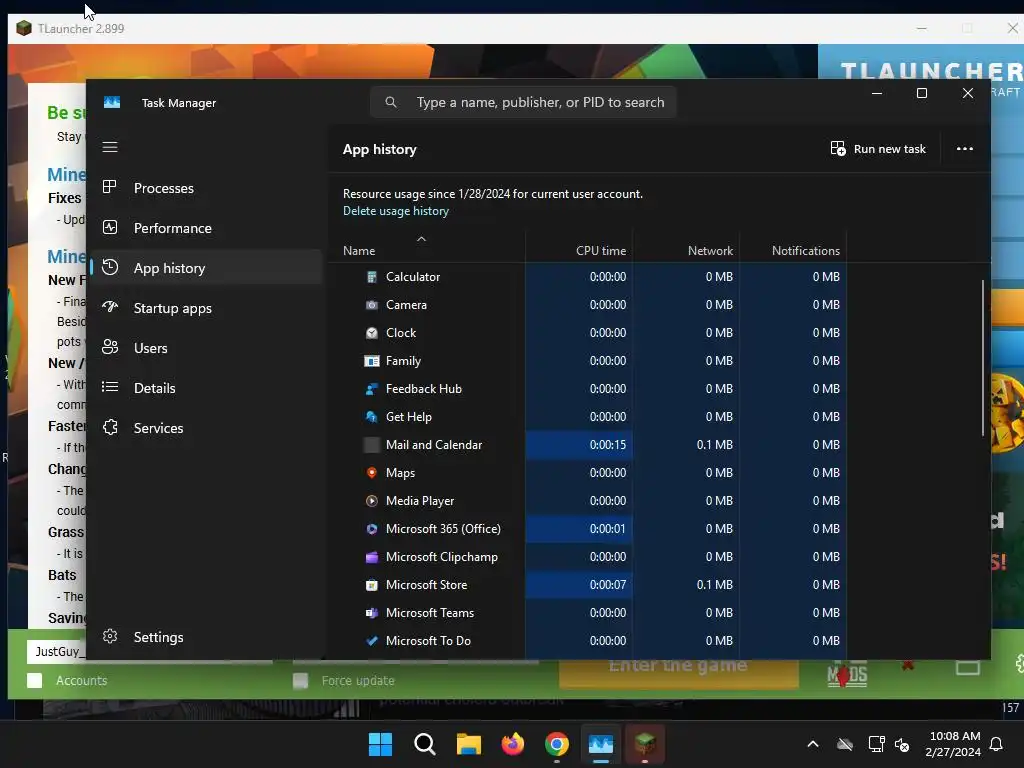Open the three-dot more options menu
Image resolution: width=1024 pixels, height=768 pixels.
tap(965, 149)
